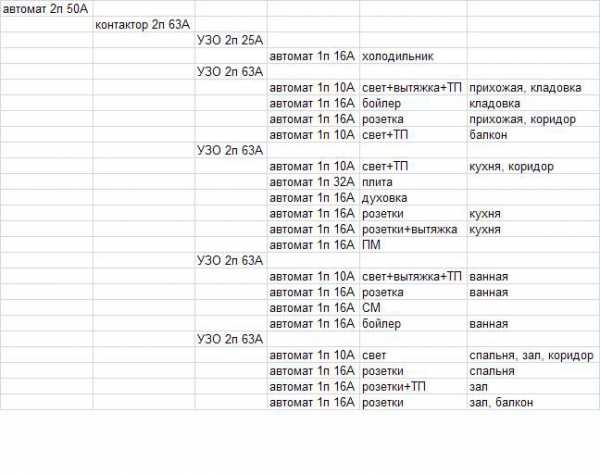Viewport: 600px width, 474px height.
Task: Select the cell containing only 'кладовка'
Action: click(494, 103)
